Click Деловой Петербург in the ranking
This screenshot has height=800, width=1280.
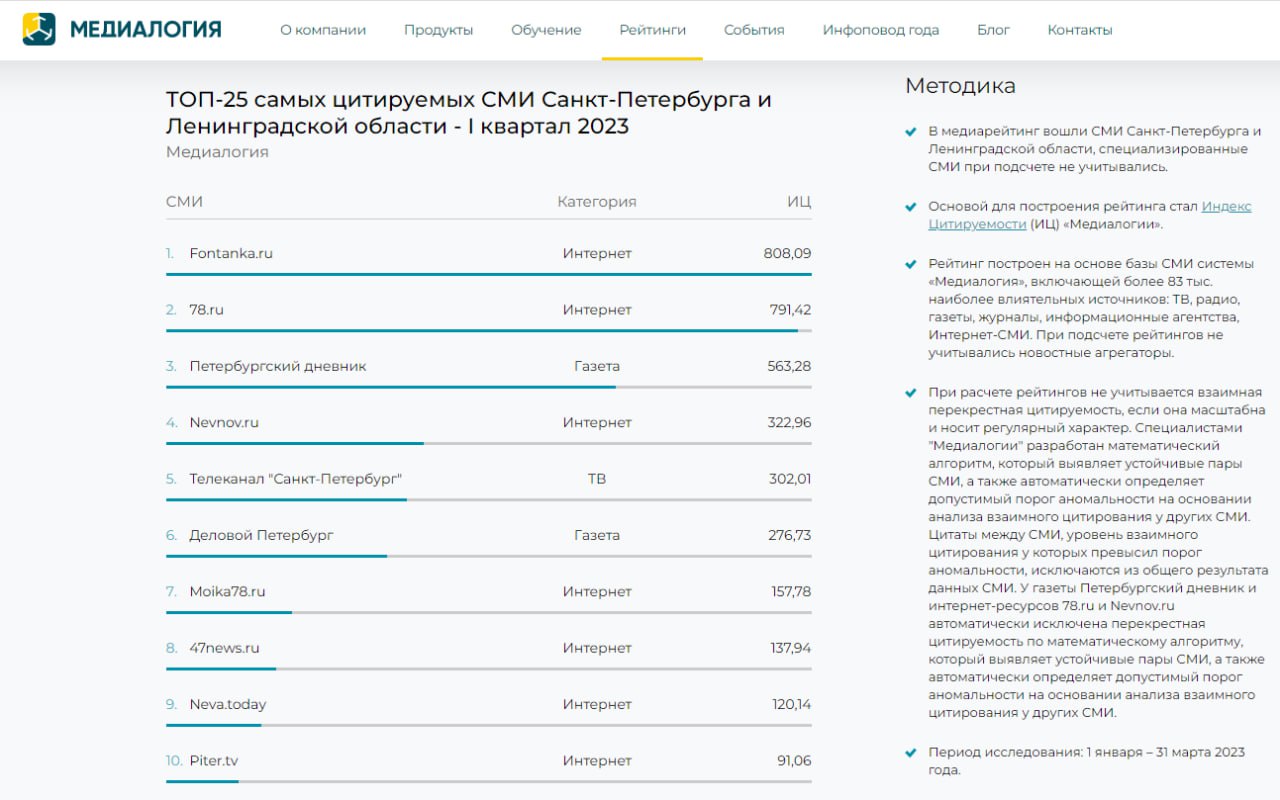[262, 535]
